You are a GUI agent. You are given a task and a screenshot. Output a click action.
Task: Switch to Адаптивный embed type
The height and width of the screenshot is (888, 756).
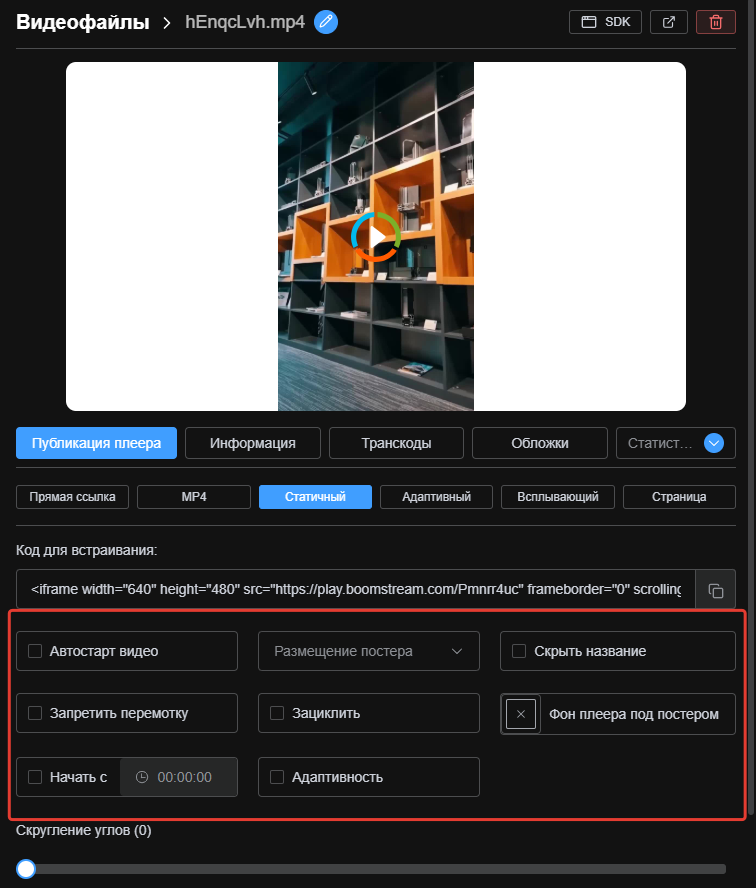tap(437, 497)
